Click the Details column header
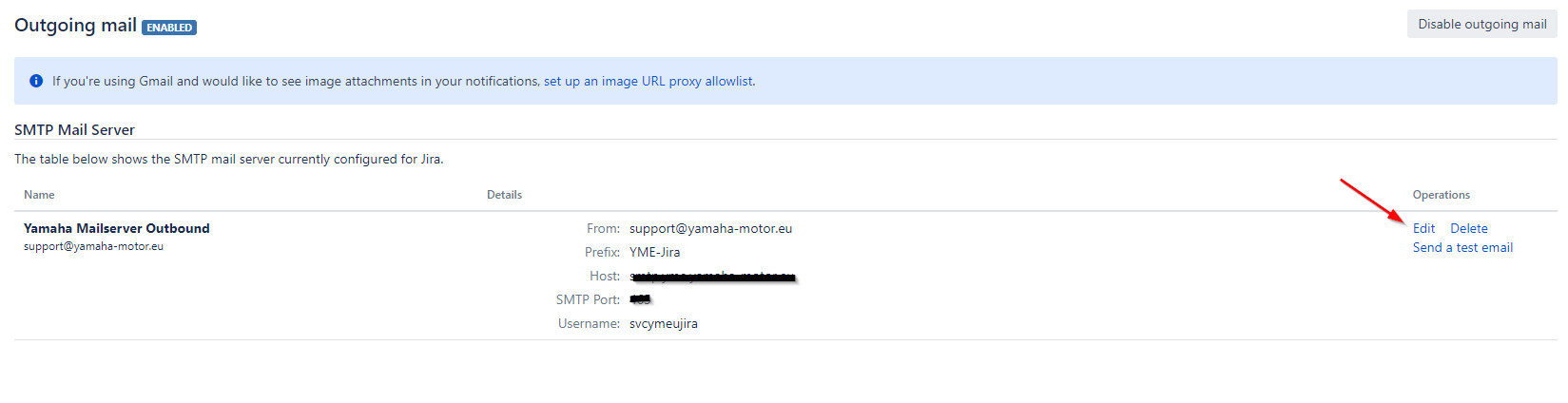 click(504, 195)
